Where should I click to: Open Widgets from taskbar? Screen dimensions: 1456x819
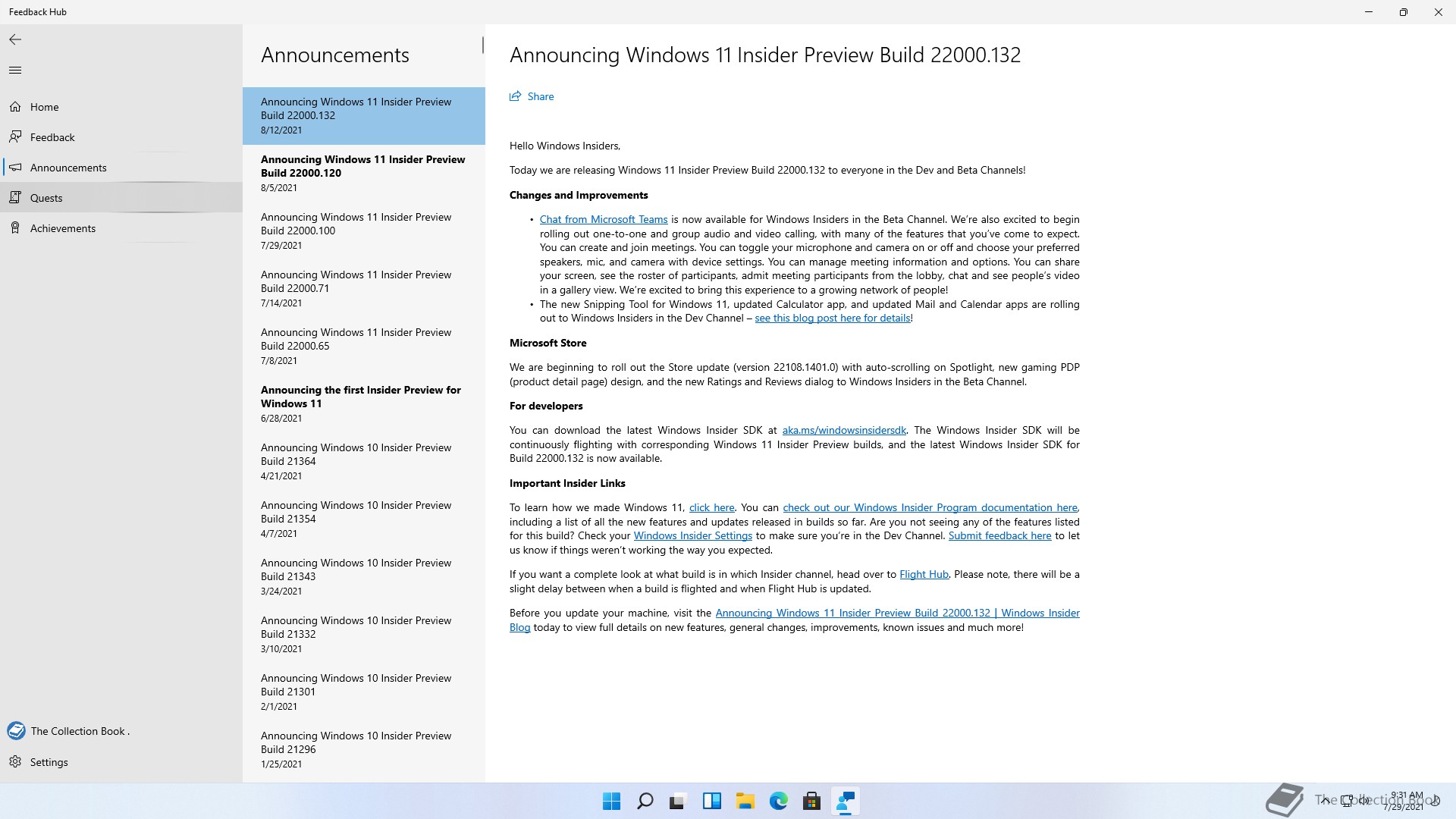tap(711, 801)
